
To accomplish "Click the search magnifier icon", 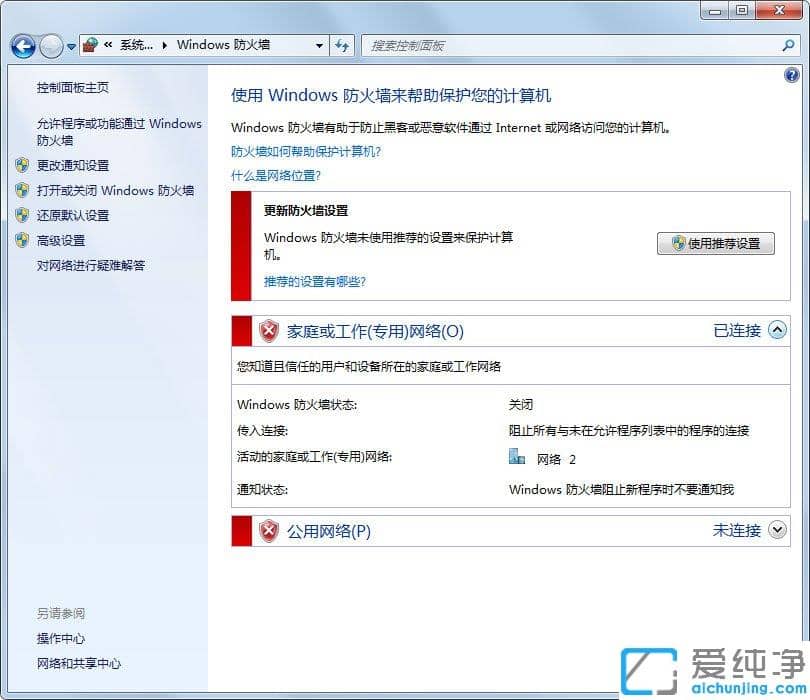I will tap(788, 45).
